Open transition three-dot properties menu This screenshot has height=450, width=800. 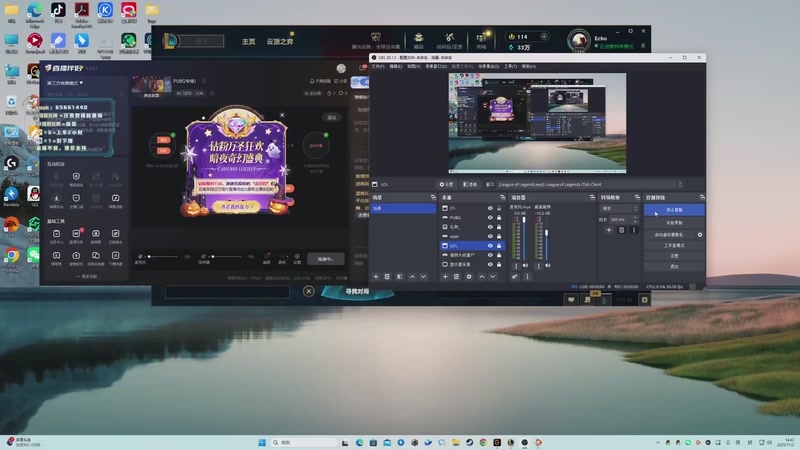(x=634, y=230)
